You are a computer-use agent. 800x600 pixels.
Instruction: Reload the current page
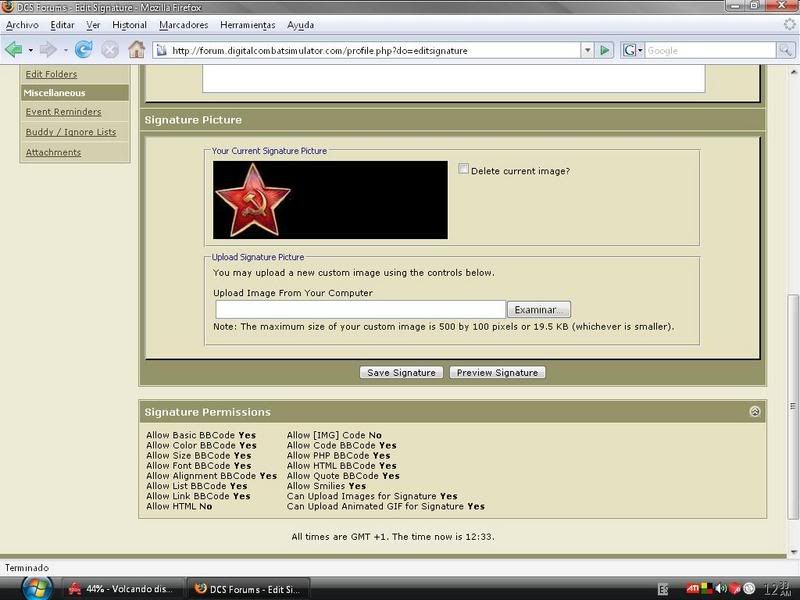(x=83, y=49)
